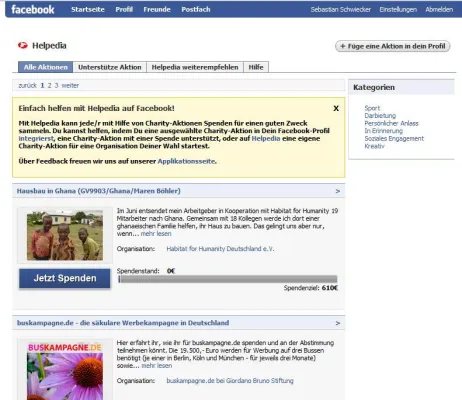Select the Sport category
Image resolution: width=462 pixels, height=400 pixels.
(372, 108)
